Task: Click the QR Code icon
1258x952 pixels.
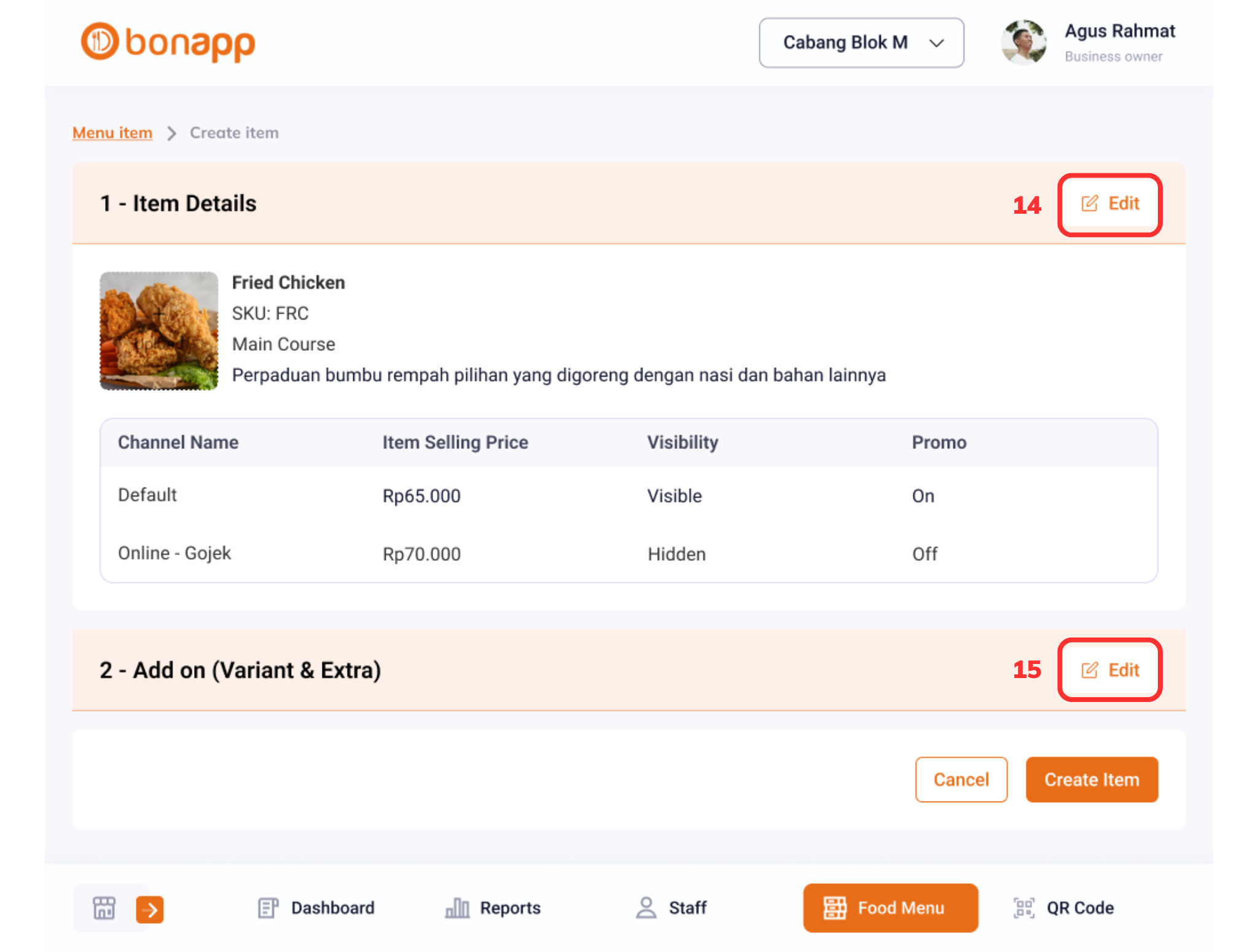Action: [x=1024, y=908]
